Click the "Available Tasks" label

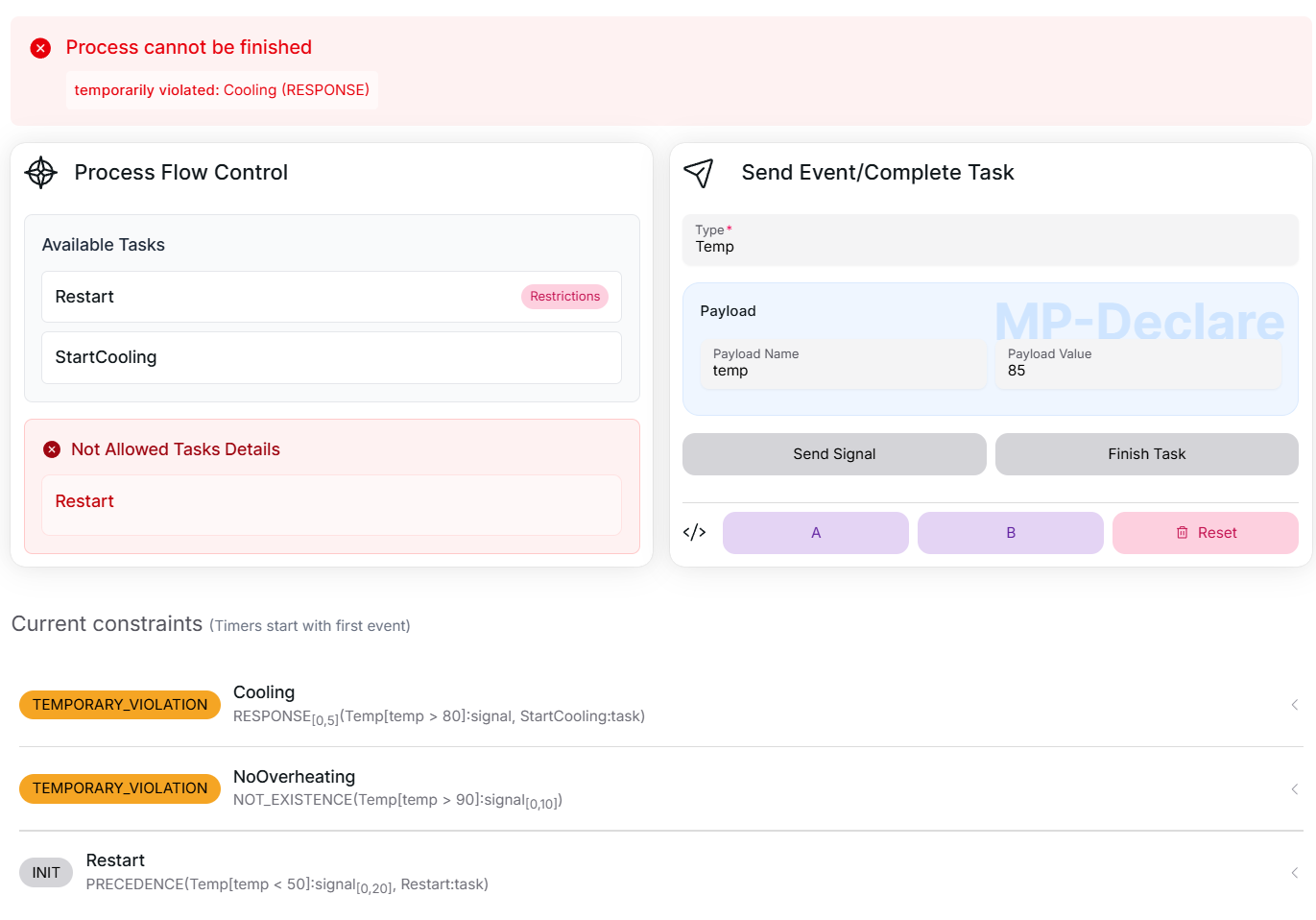click(x=104, y=245)
